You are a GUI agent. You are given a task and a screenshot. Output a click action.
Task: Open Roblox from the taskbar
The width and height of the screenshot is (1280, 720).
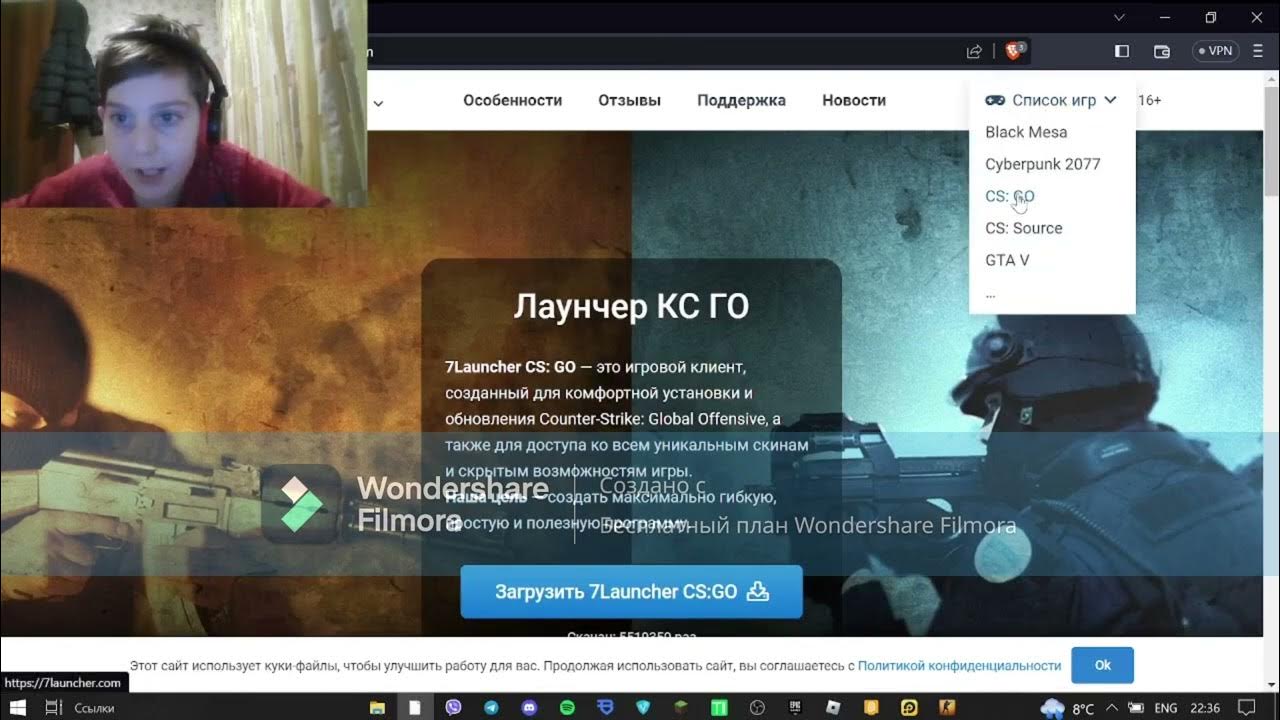[833, 707]
